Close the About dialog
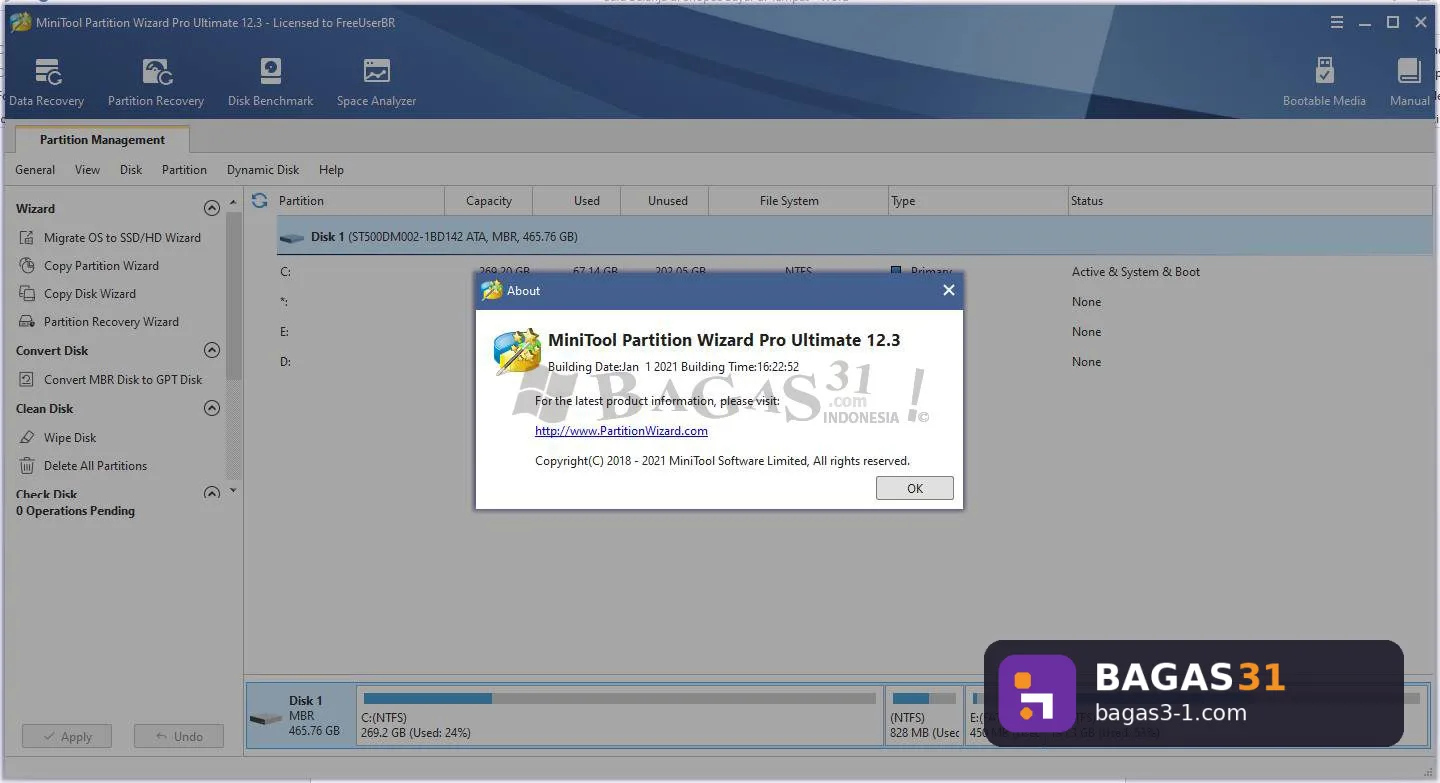The image size is (1440, 783). tap(949, 290)
